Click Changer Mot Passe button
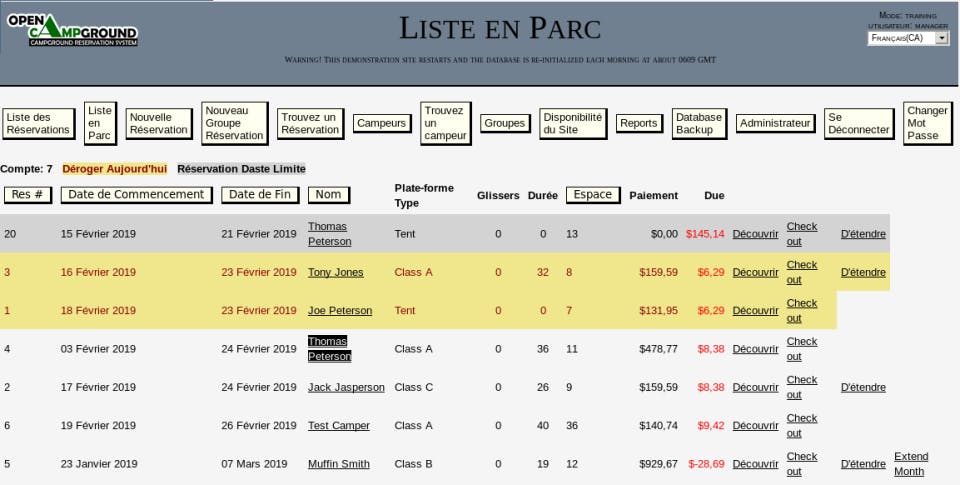 (928, 123)
